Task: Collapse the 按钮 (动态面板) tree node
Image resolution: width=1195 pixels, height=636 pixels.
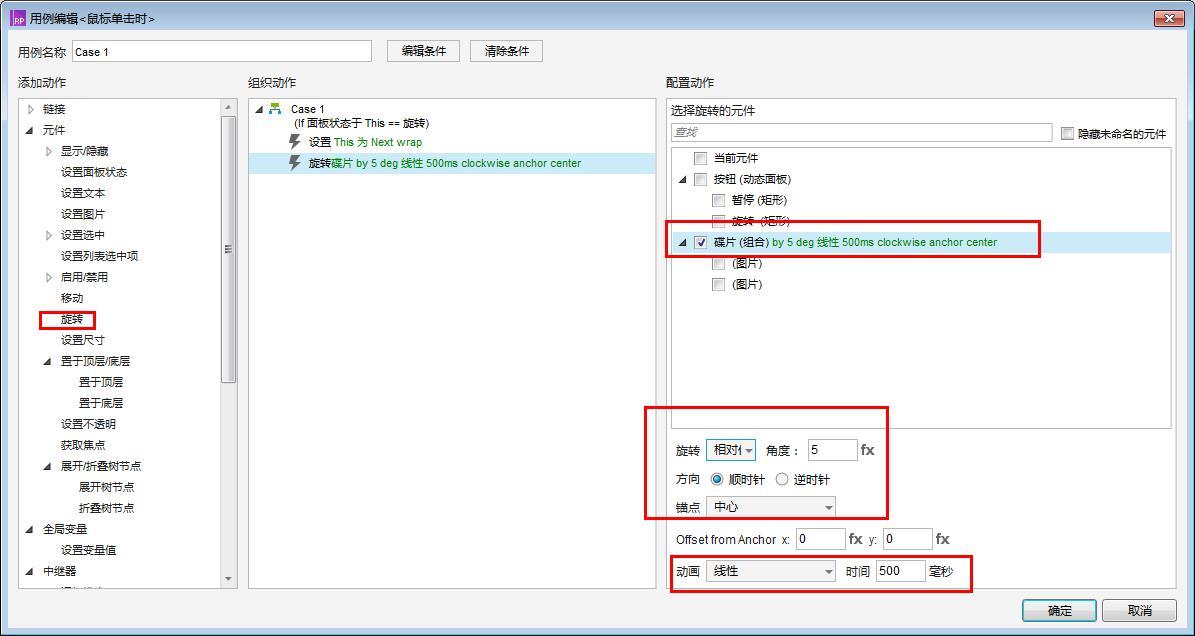Action: (x=682, y=180)
